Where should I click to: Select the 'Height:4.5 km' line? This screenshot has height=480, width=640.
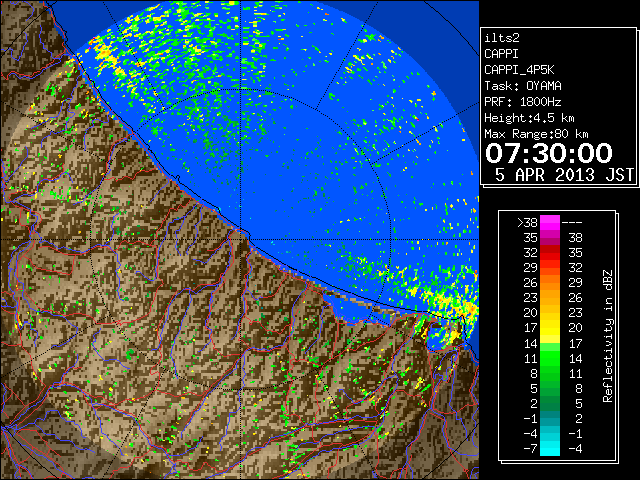529,118
